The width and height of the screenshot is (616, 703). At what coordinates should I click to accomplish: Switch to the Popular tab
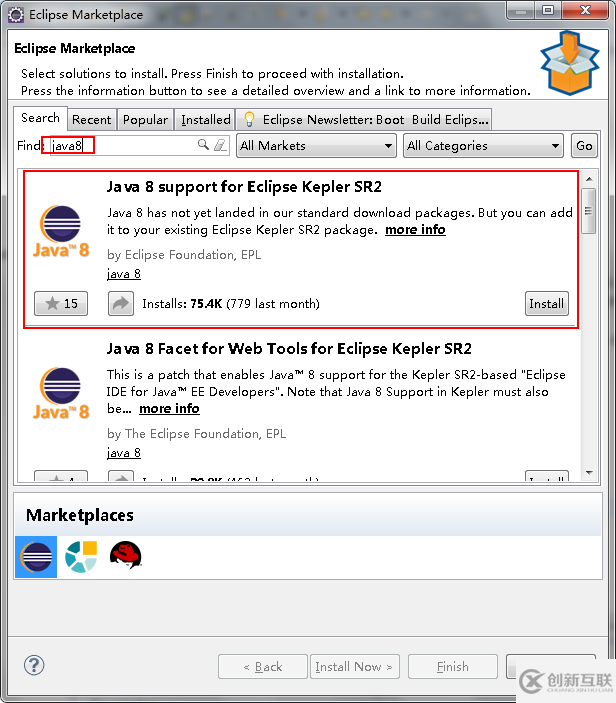click(x=145, y=120)
